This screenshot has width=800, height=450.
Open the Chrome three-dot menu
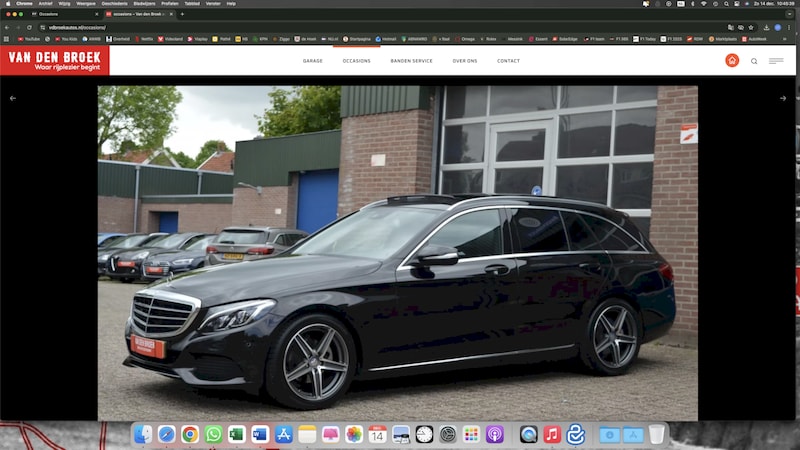point(789,28)
